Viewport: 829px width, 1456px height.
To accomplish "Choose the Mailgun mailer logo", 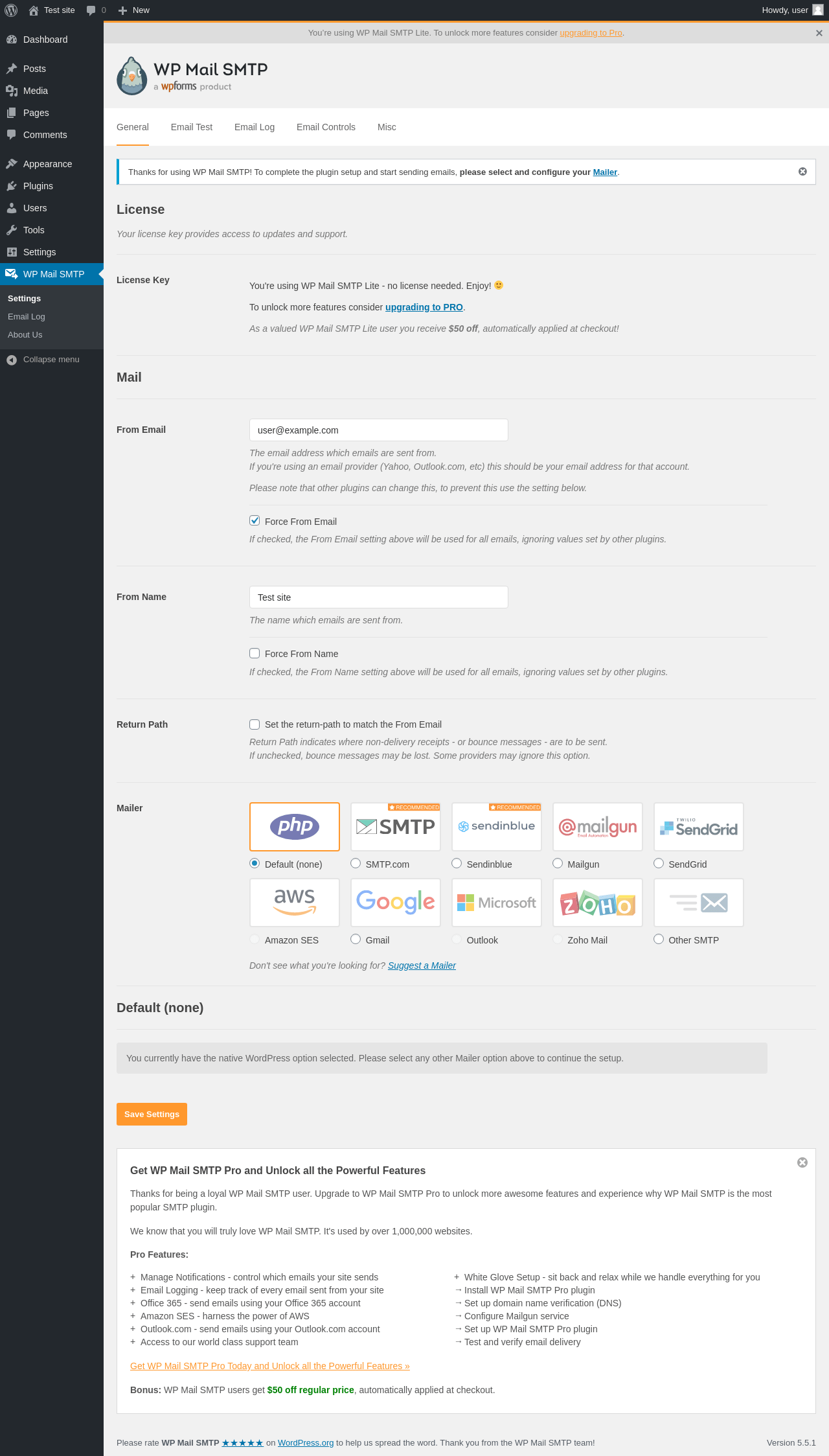I will click(597, 827).
